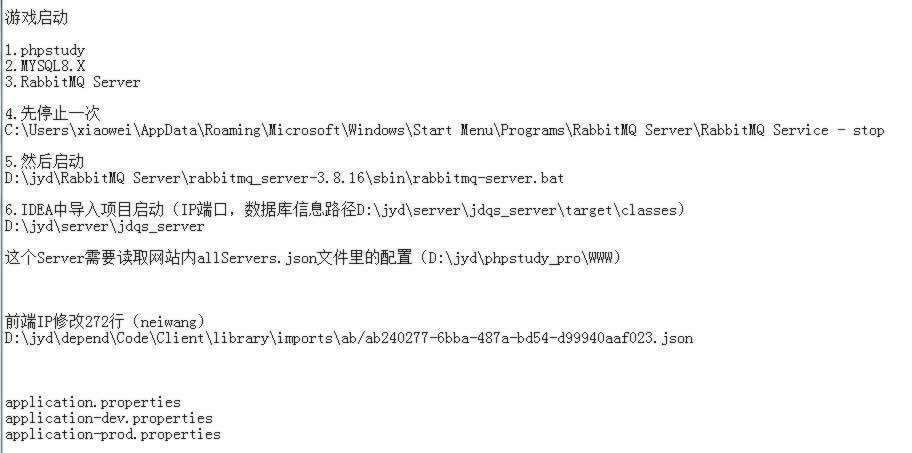
Task: Click the RabbitMQ Service - stop path line
Action: tap(444, 130)
